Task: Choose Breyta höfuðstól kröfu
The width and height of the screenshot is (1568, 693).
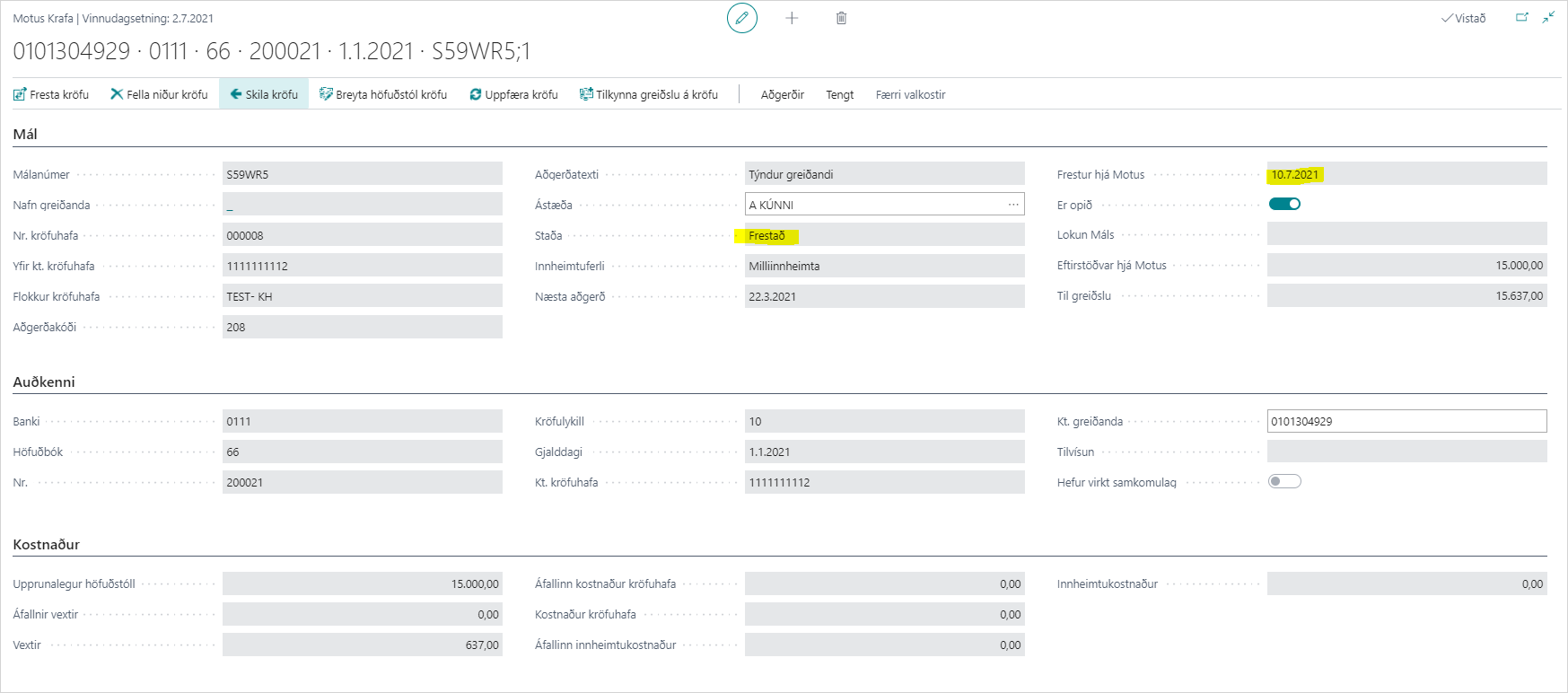Action: click(x=383, y=94)
